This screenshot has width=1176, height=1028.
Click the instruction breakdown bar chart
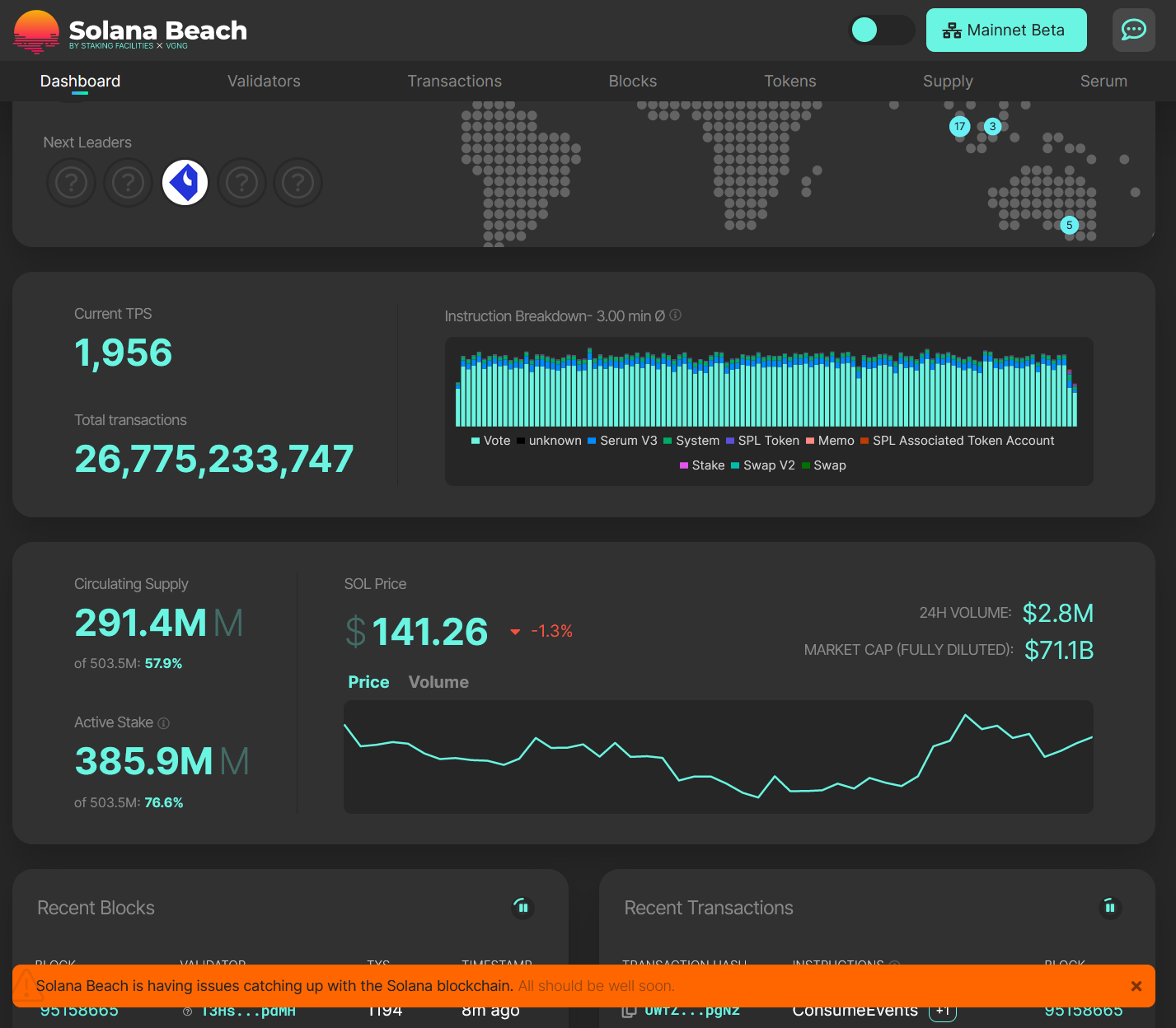click(766, 387)
